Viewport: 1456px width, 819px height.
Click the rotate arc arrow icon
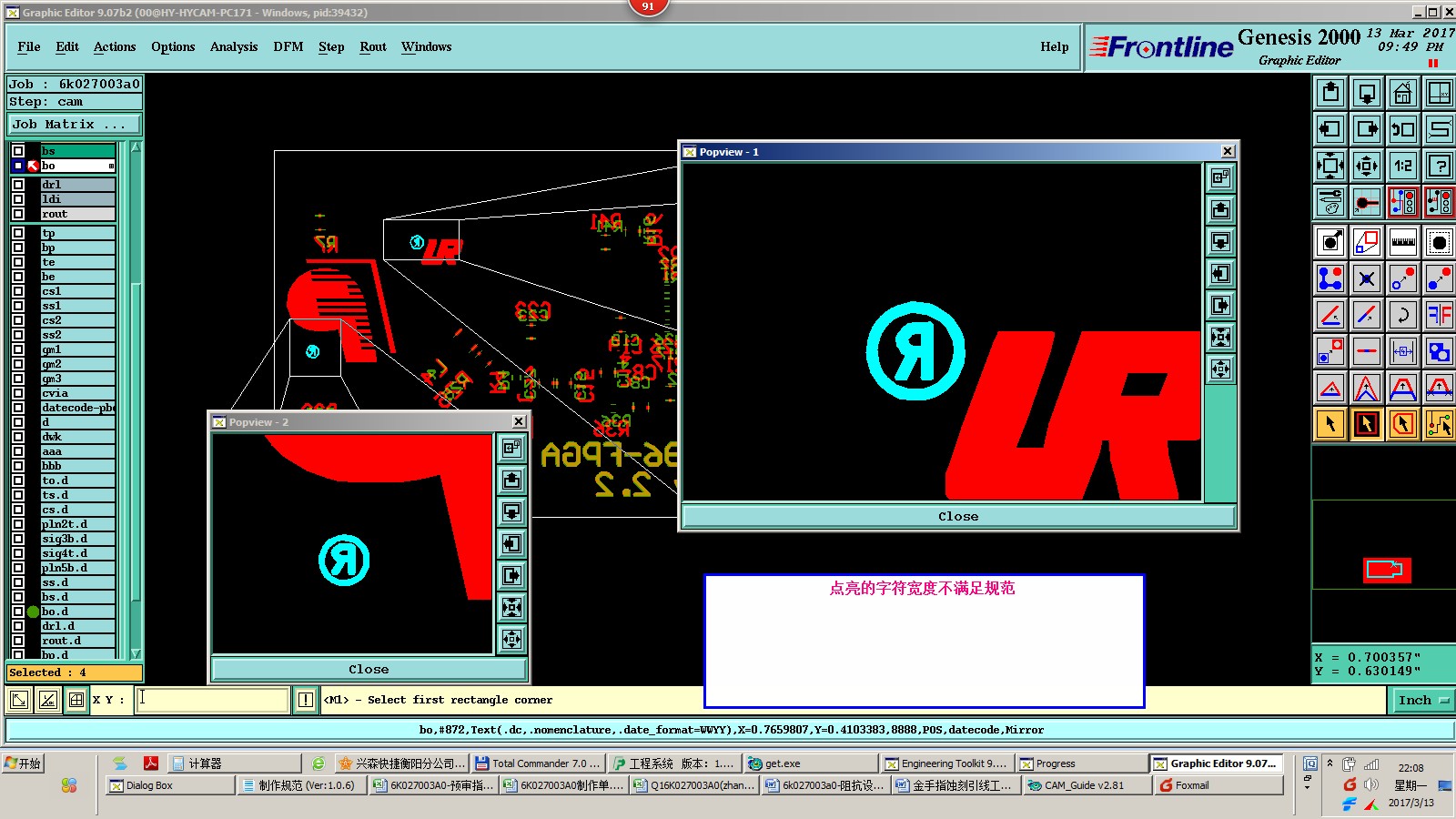pos(1403,315)
